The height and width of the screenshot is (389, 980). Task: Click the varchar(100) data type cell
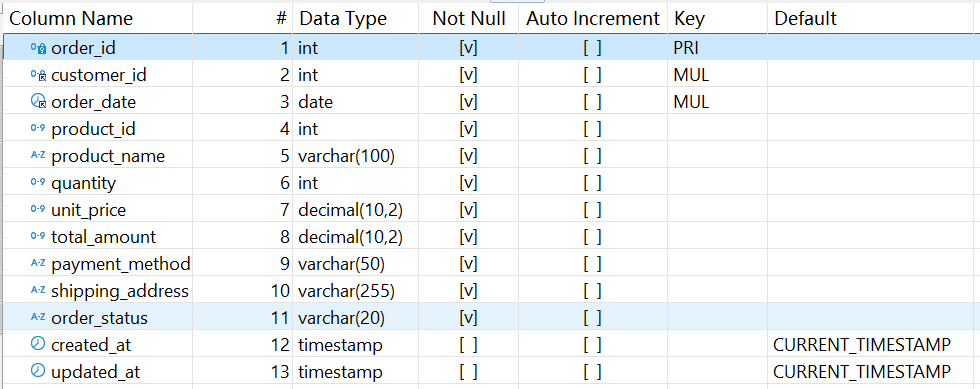(346, 156)
